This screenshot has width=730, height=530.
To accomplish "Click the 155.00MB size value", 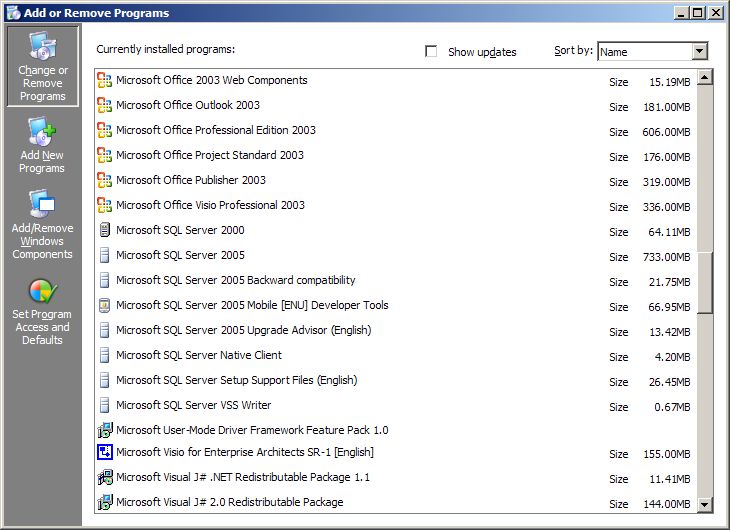I will point(667,454).
